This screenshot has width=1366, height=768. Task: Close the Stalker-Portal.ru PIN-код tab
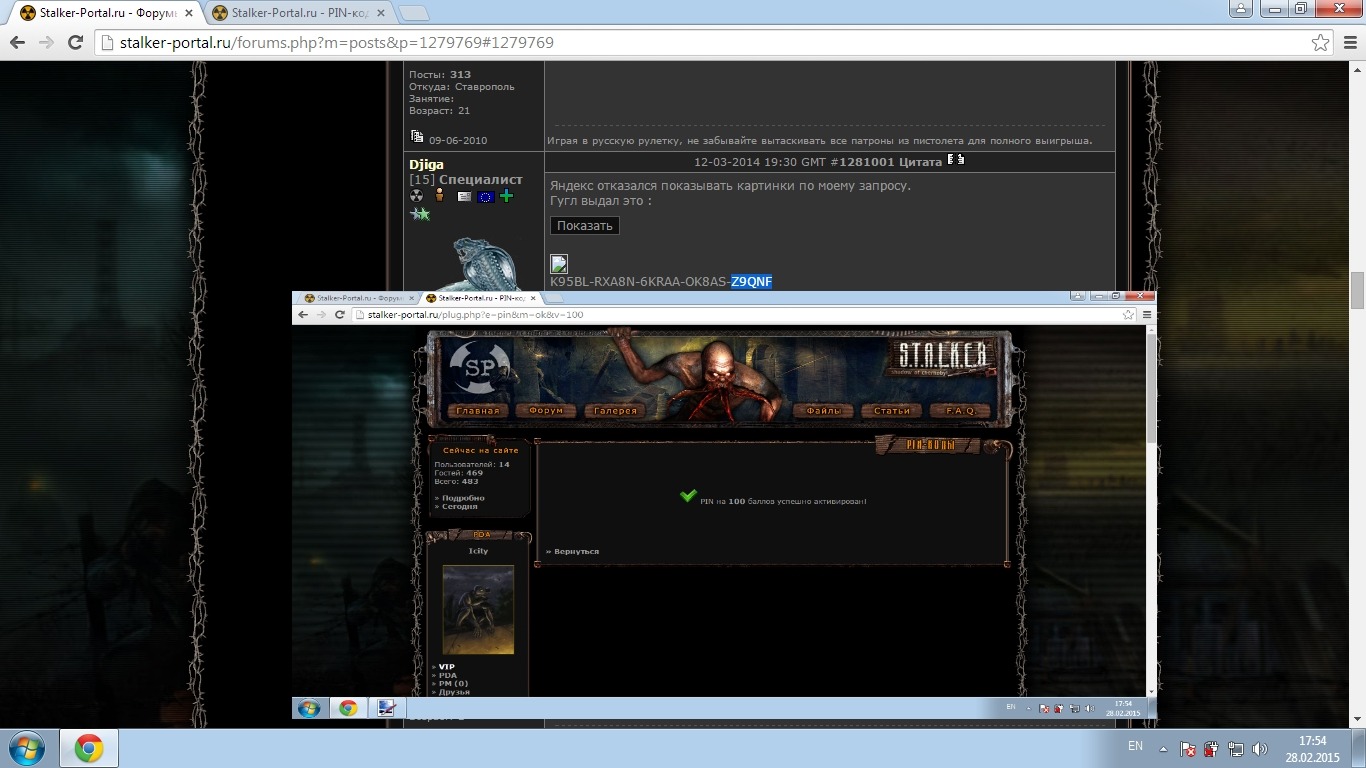(x=381, y=13)
